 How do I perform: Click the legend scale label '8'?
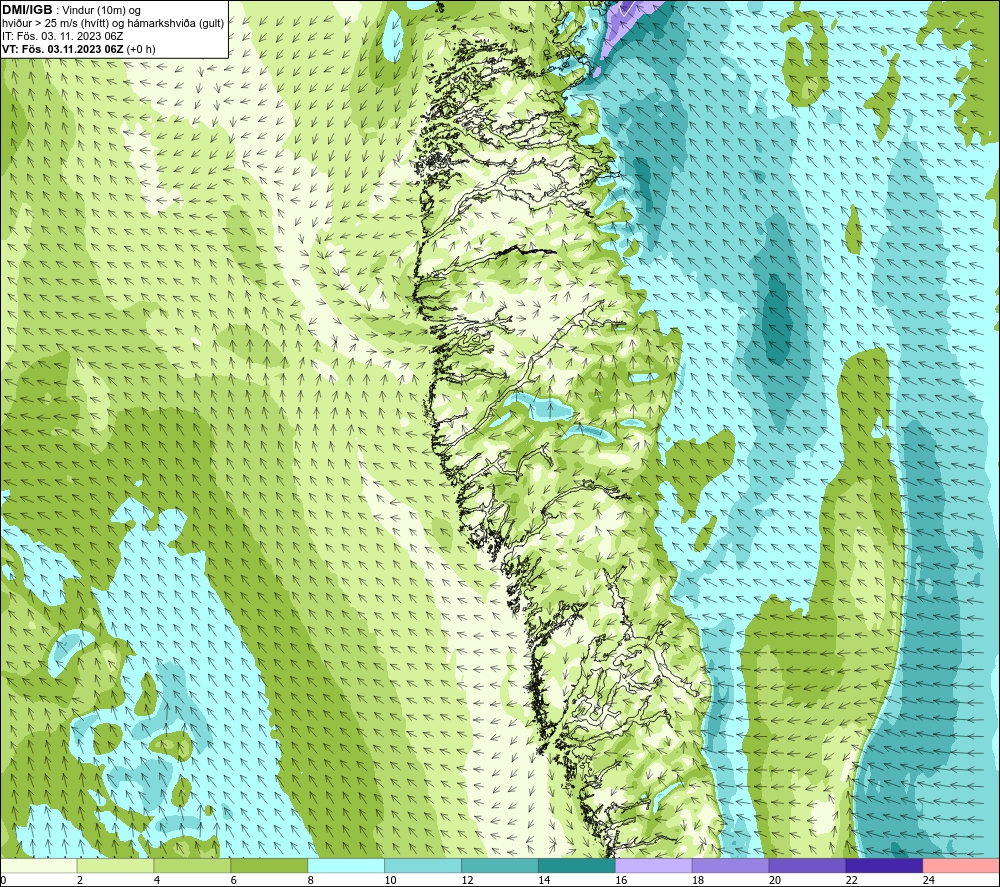point(311,880)
